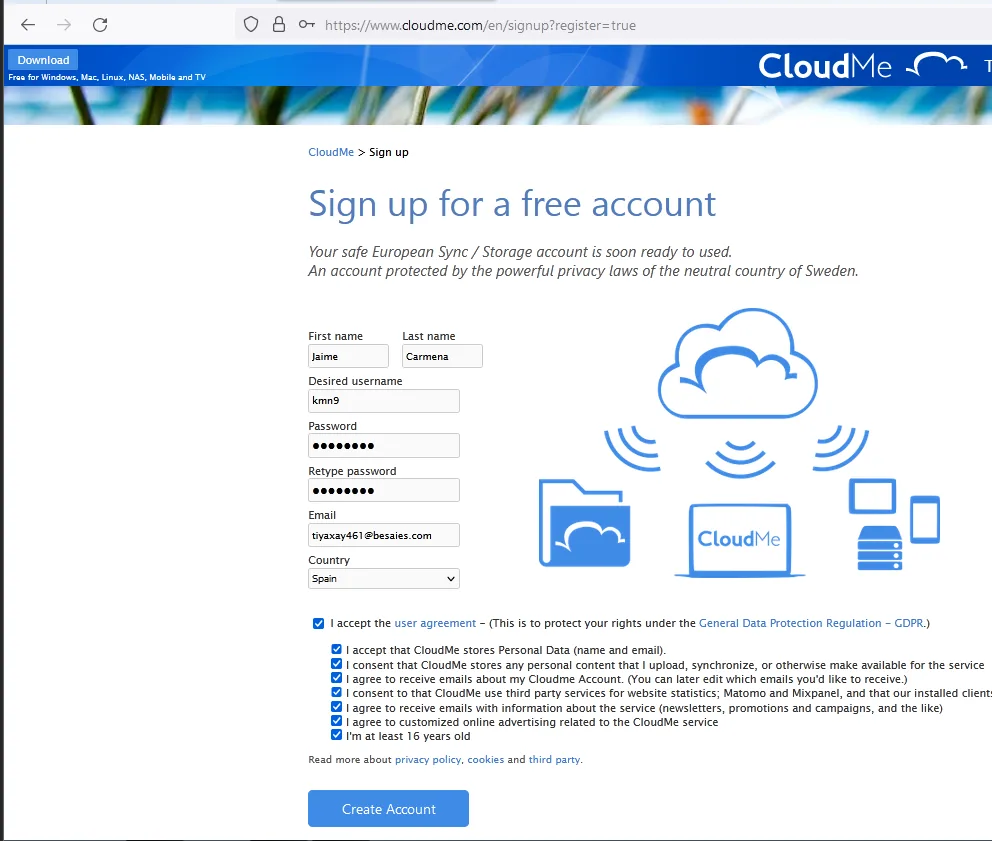Open the third party link

point(554,759)
